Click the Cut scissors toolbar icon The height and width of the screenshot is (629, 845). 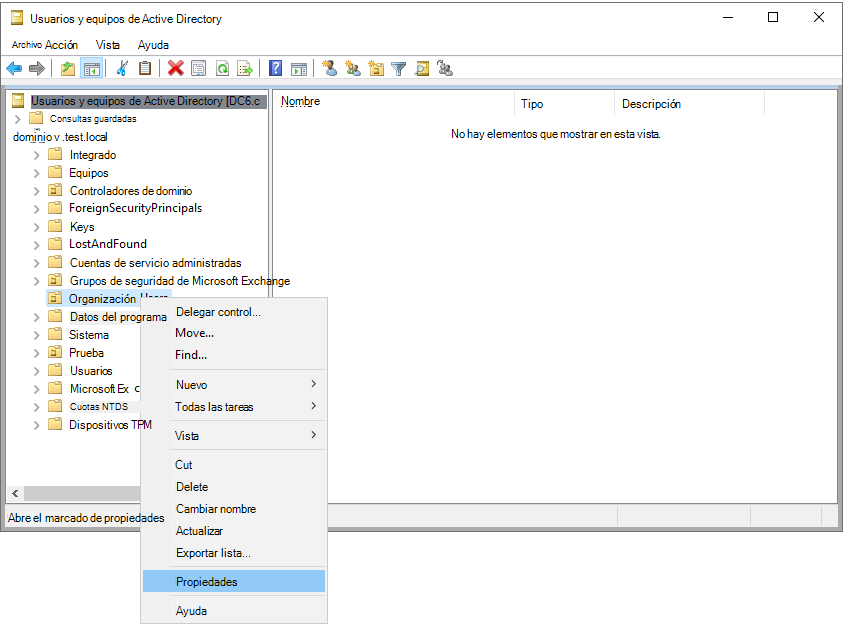(x=122, y=68)
